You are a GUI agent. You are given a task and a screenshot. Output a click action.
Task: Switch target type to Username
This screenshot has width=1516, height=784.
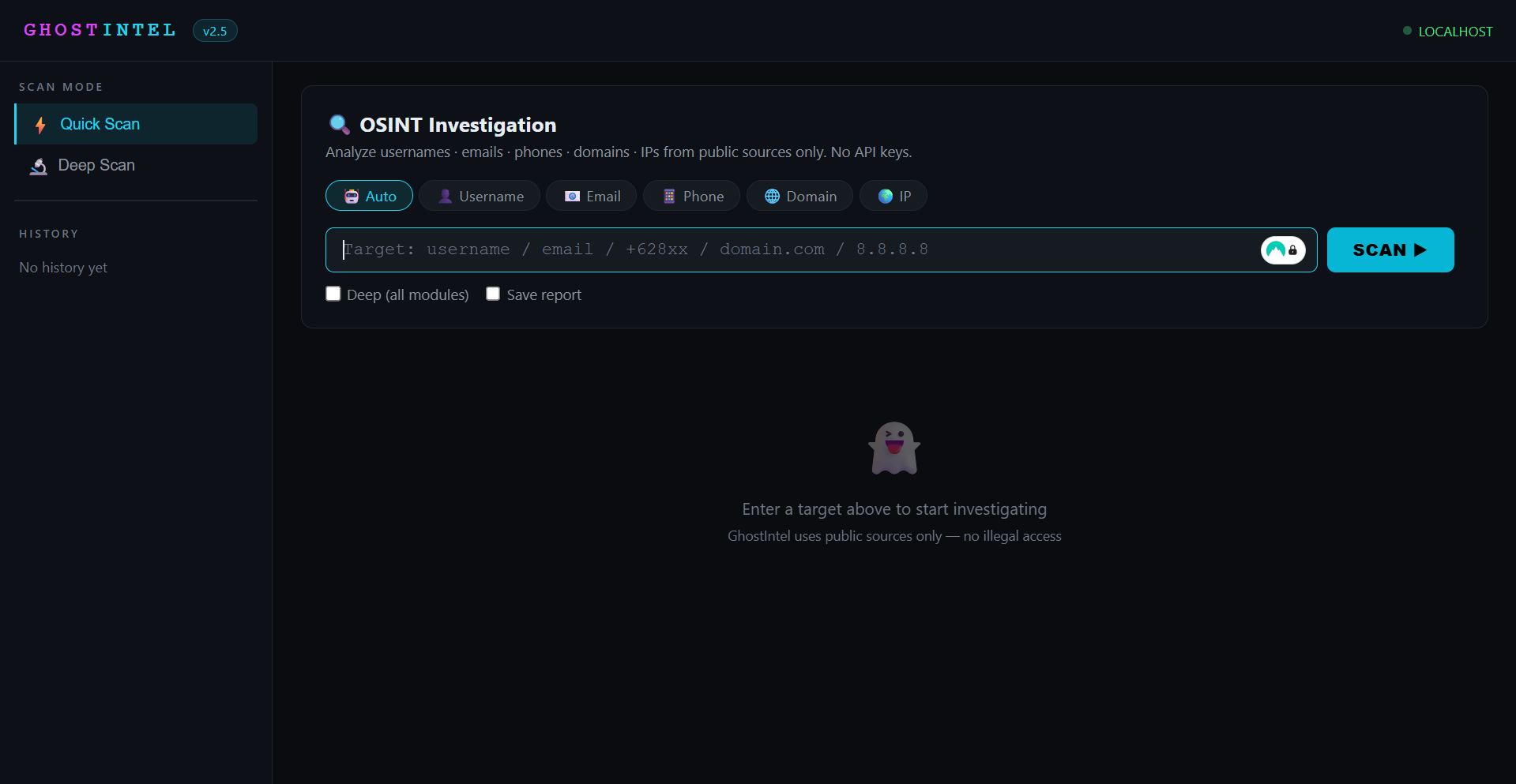480,196
